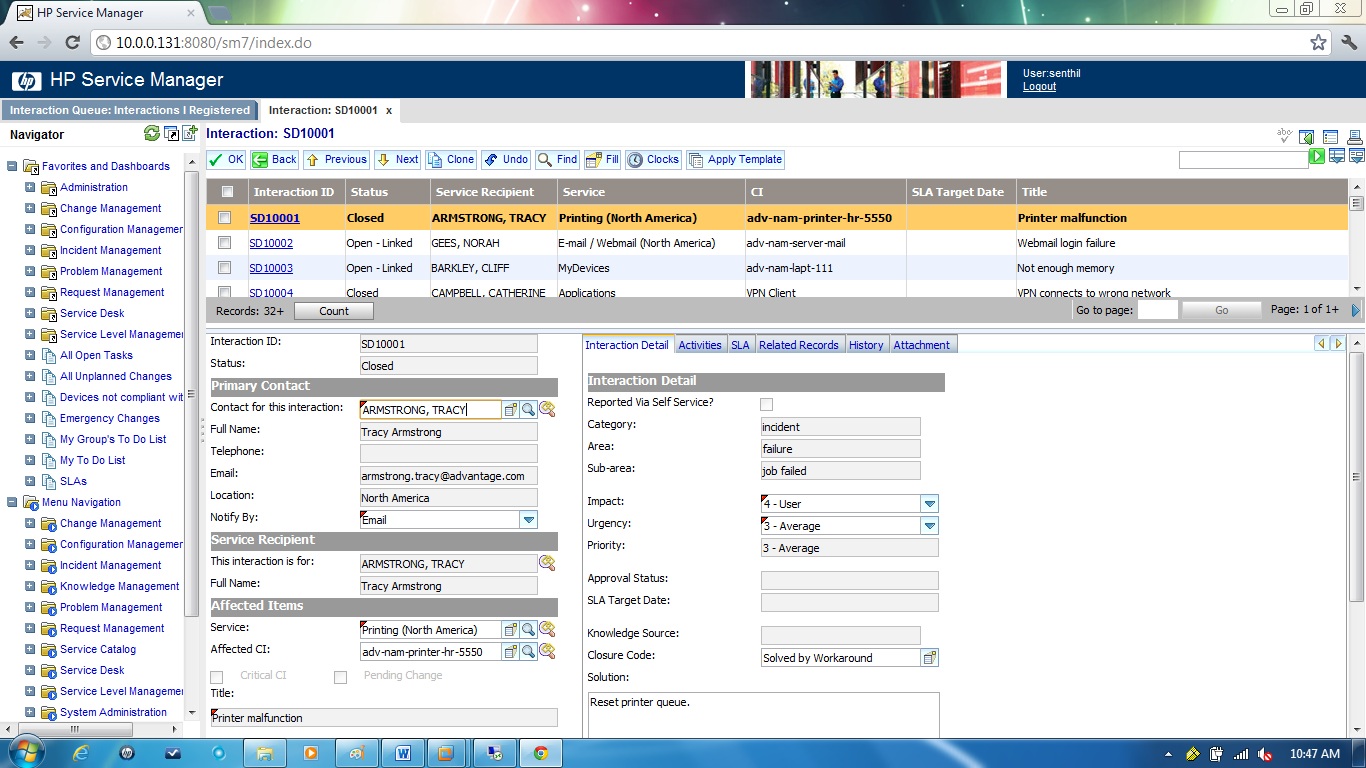The width and height of the screenshot is (1366, 768).
Task: Close the Interaction SD10001 tab
Action: [389, 110]
